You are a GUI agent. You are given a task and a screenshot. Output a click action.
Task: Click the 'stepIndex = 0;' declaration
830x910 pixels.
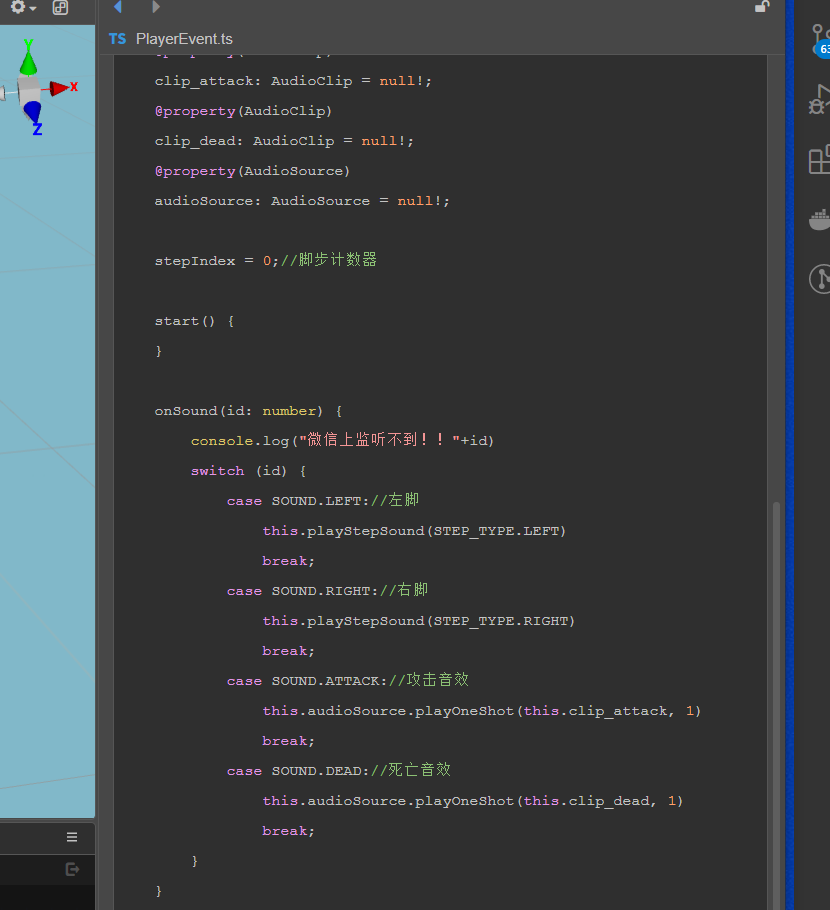pyautogui.click(x=217, y=261)
